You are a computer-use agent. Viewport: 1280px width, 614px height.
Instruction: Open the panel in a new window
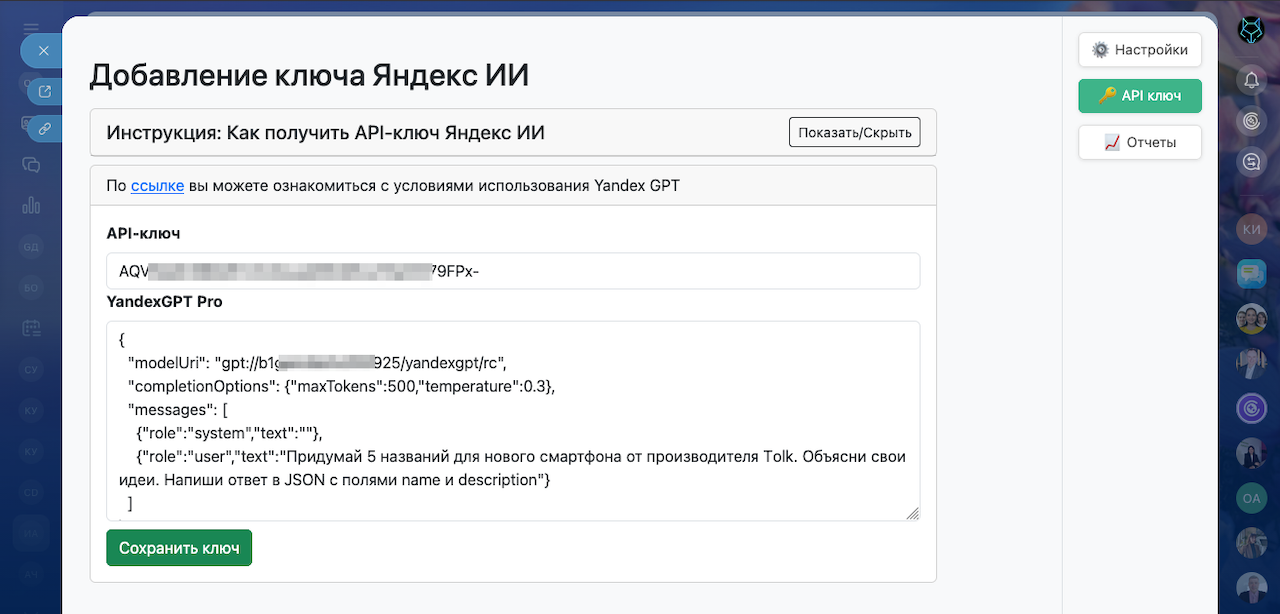(x=44, y=92)
